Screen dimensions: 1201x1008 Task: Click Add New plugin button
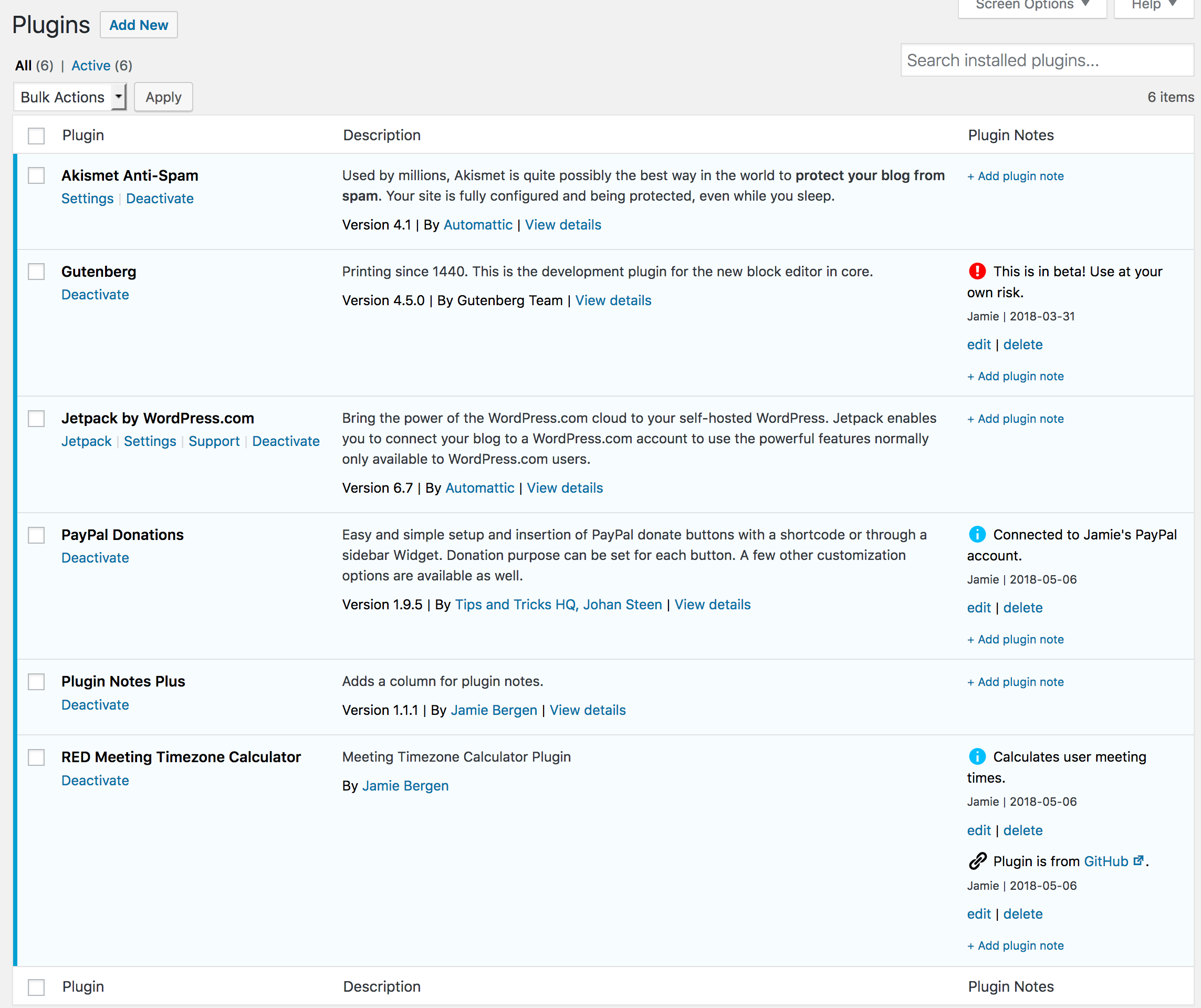point(138,24)
